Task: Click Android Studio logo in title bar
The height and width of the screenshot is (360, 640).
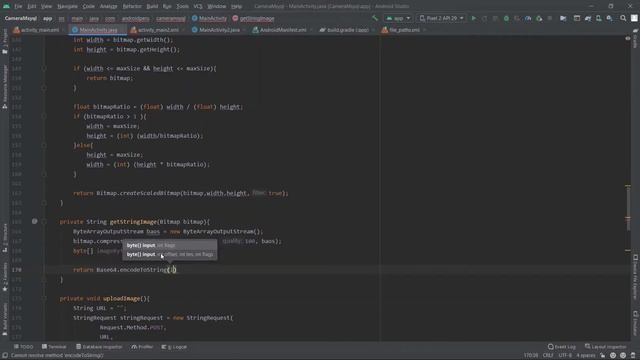Action: [x=6, y=6]
